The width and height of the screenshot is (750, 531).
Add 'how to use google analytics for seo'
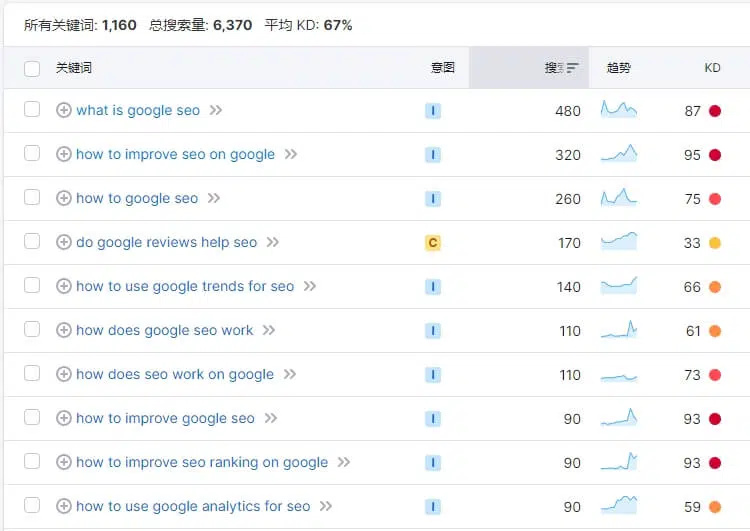coord(64,506)
